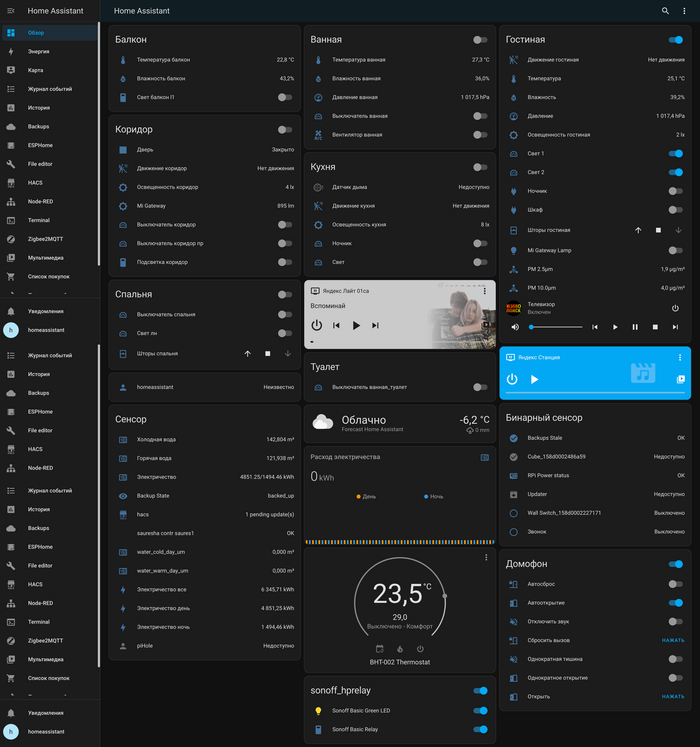Toggle the Кухня group switch
The height and width of the screenshot is (747, 700).
(480, 167)
